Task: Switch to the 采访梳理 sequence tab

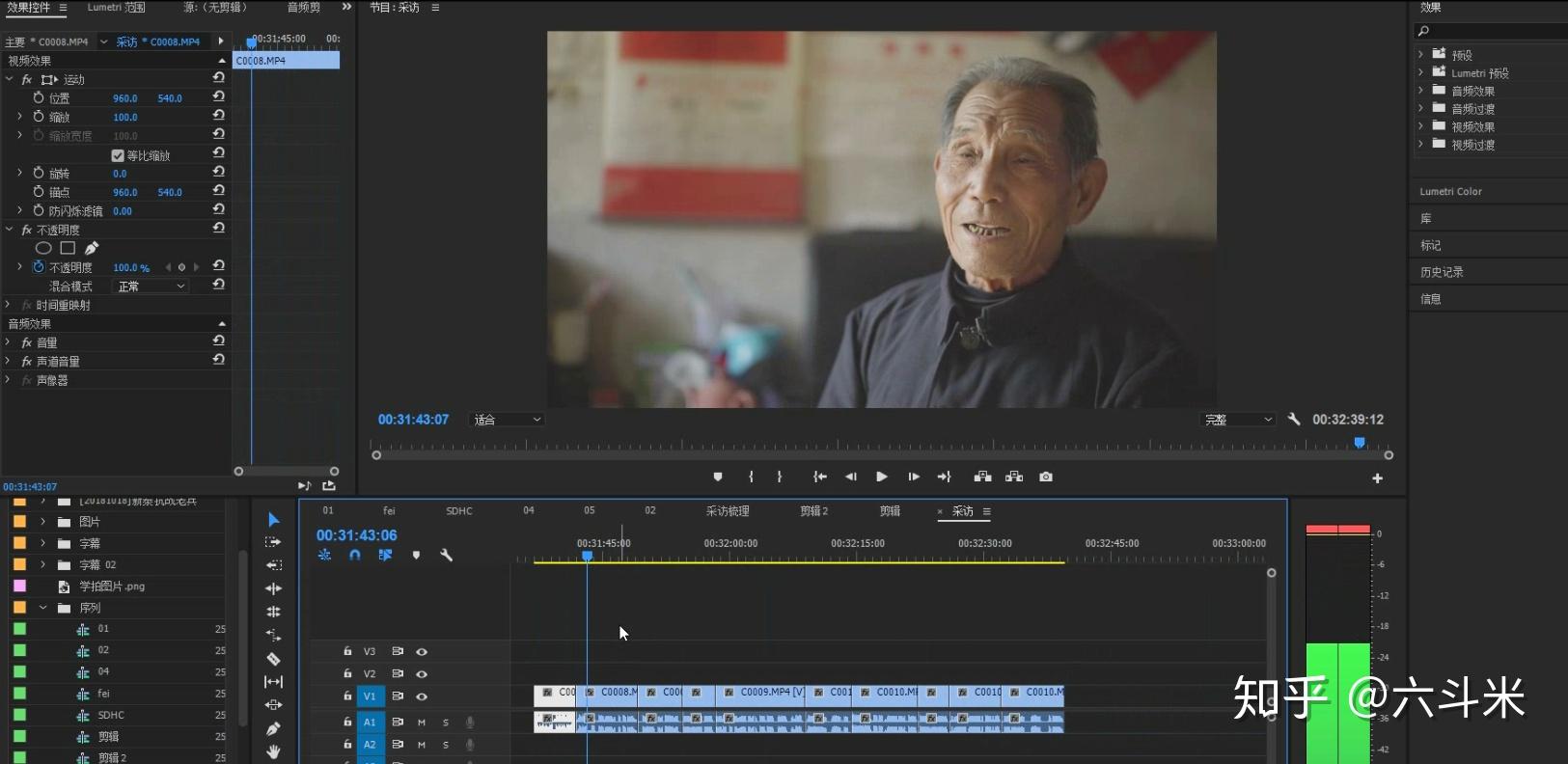Action: click(728, 511)
